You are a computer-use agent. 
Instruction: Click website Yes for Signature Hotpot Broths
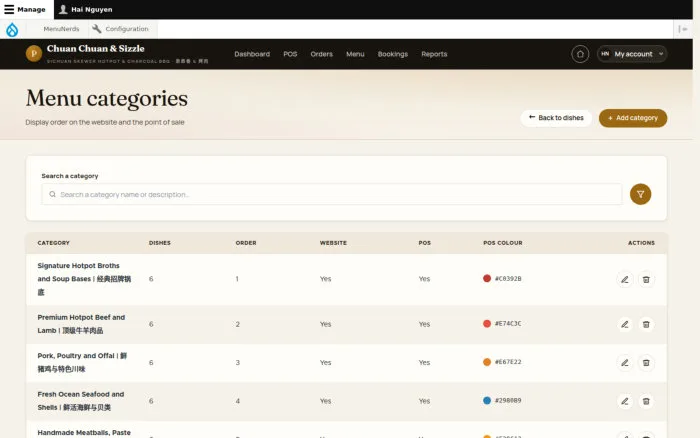[325, 279]
